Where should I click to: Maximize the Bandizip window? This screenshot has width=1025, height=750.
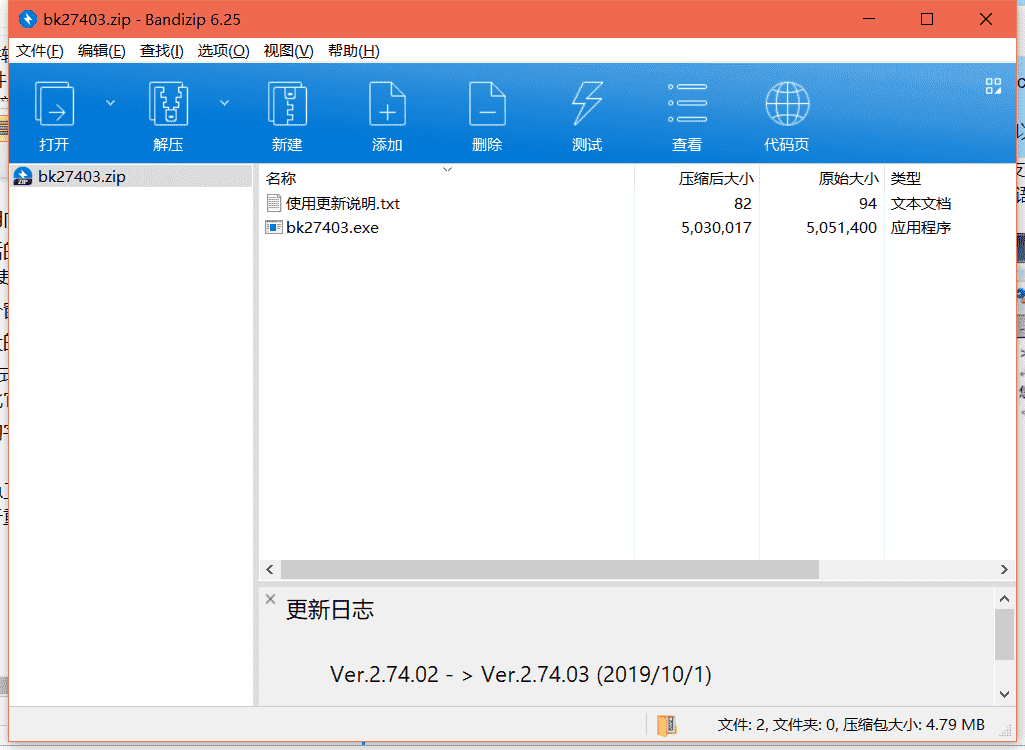pos(927,19)
